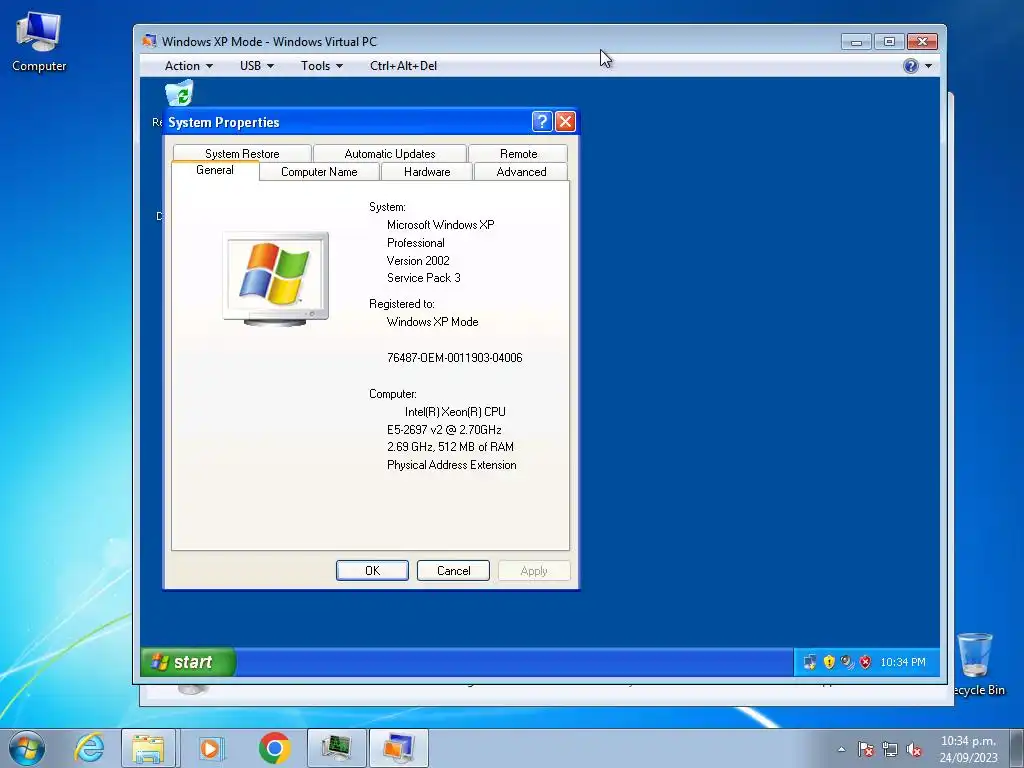Minimize the Windows Virtual PC window
The image size is (1024, 768).
(x=856, y=42)
